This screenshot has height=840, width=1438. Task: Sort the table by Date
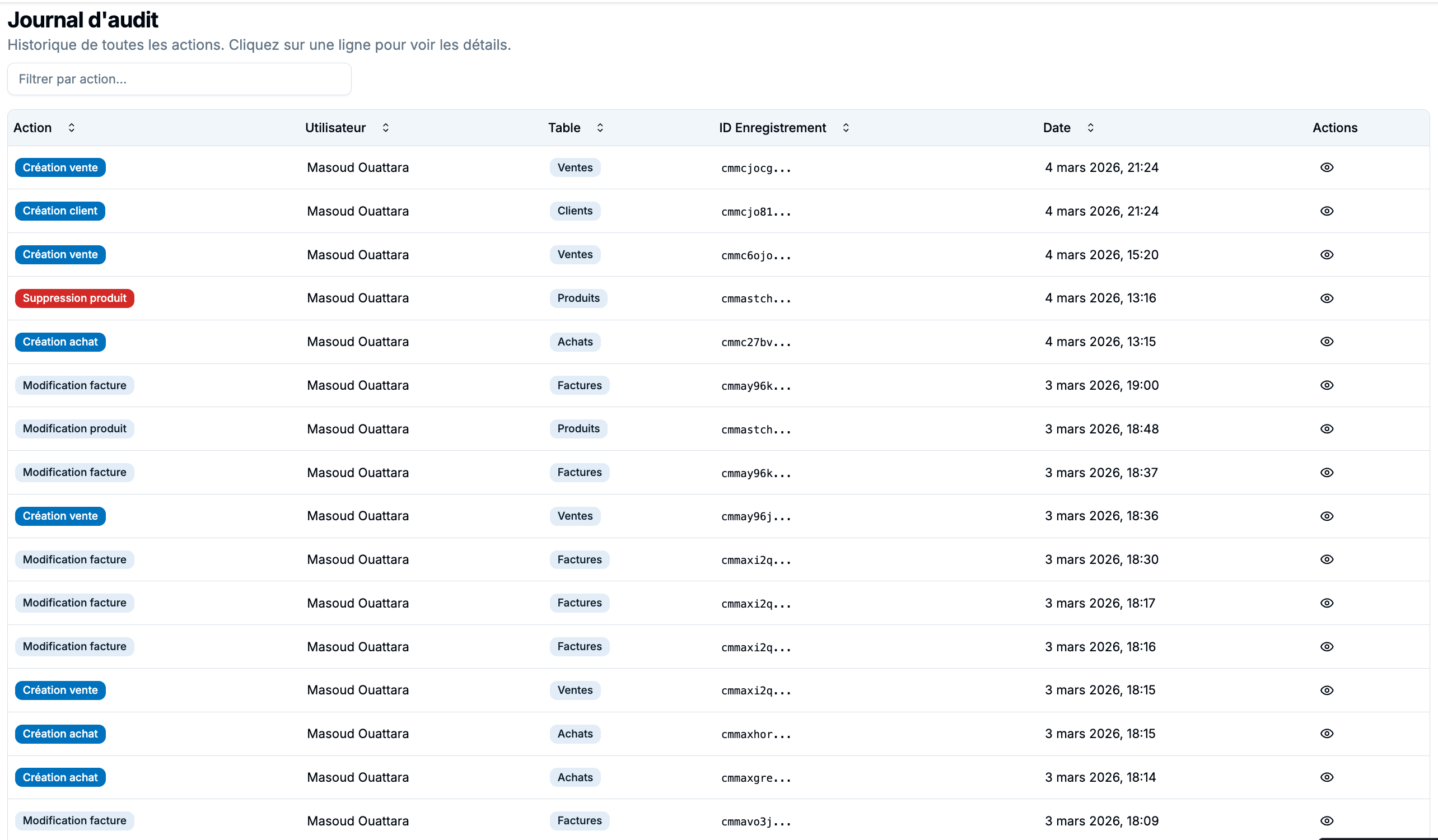click(1090, 128)
